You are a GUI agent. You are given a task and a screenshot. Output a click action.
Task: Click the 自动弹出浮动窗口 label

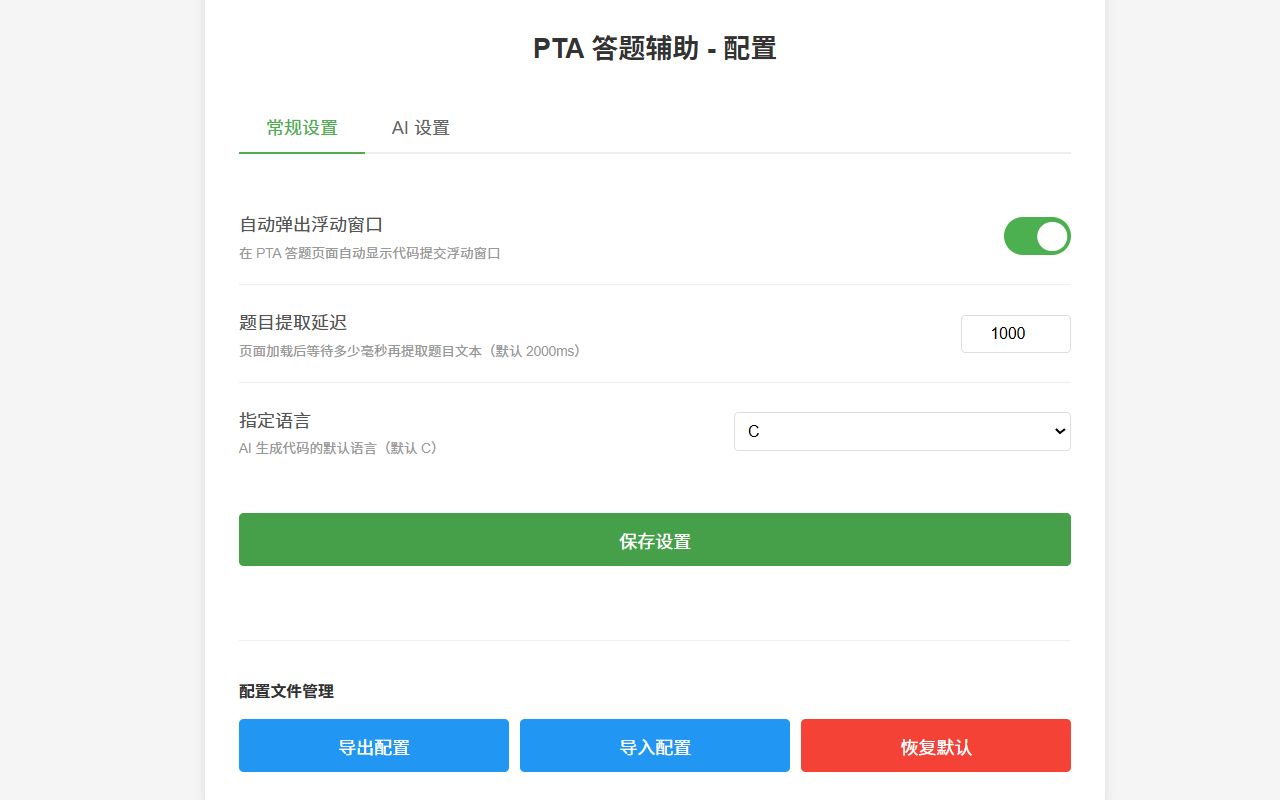311,225
